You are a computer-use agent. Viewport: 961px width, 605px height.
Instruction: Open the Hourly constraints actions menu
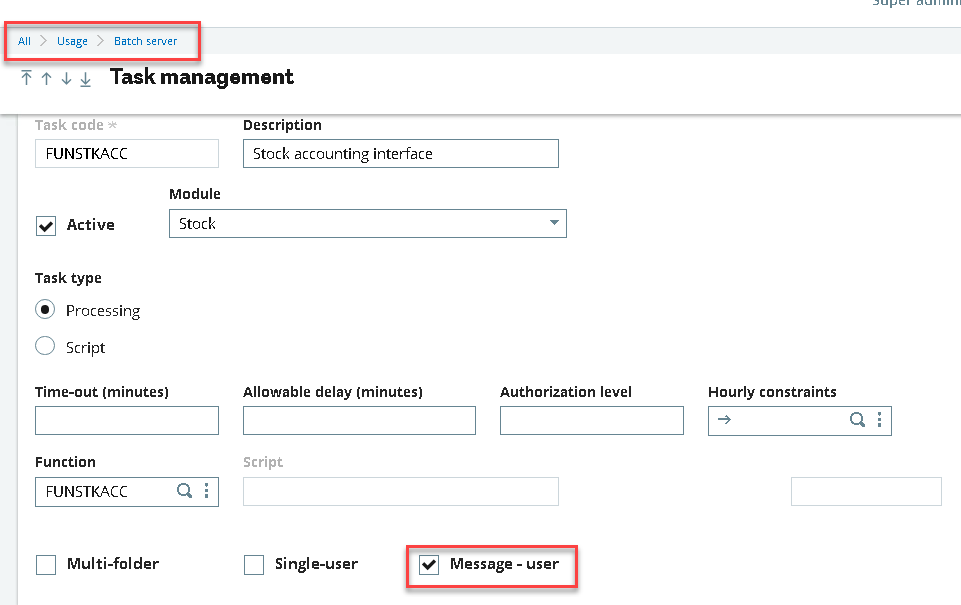(x=878, y=420)
